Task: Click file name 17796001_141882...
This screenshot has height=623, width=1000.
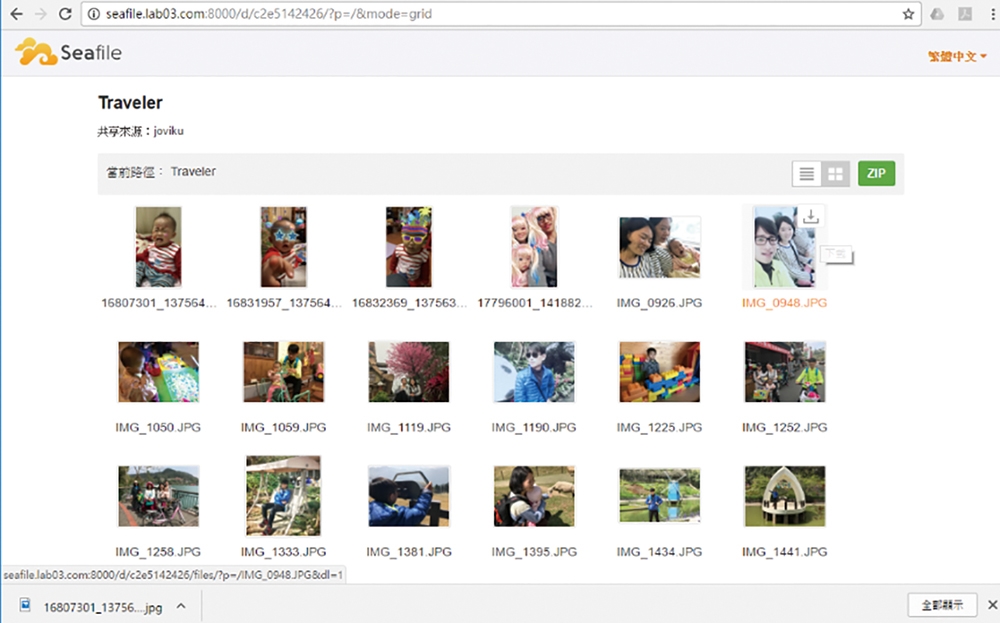Action: [534, 303]
